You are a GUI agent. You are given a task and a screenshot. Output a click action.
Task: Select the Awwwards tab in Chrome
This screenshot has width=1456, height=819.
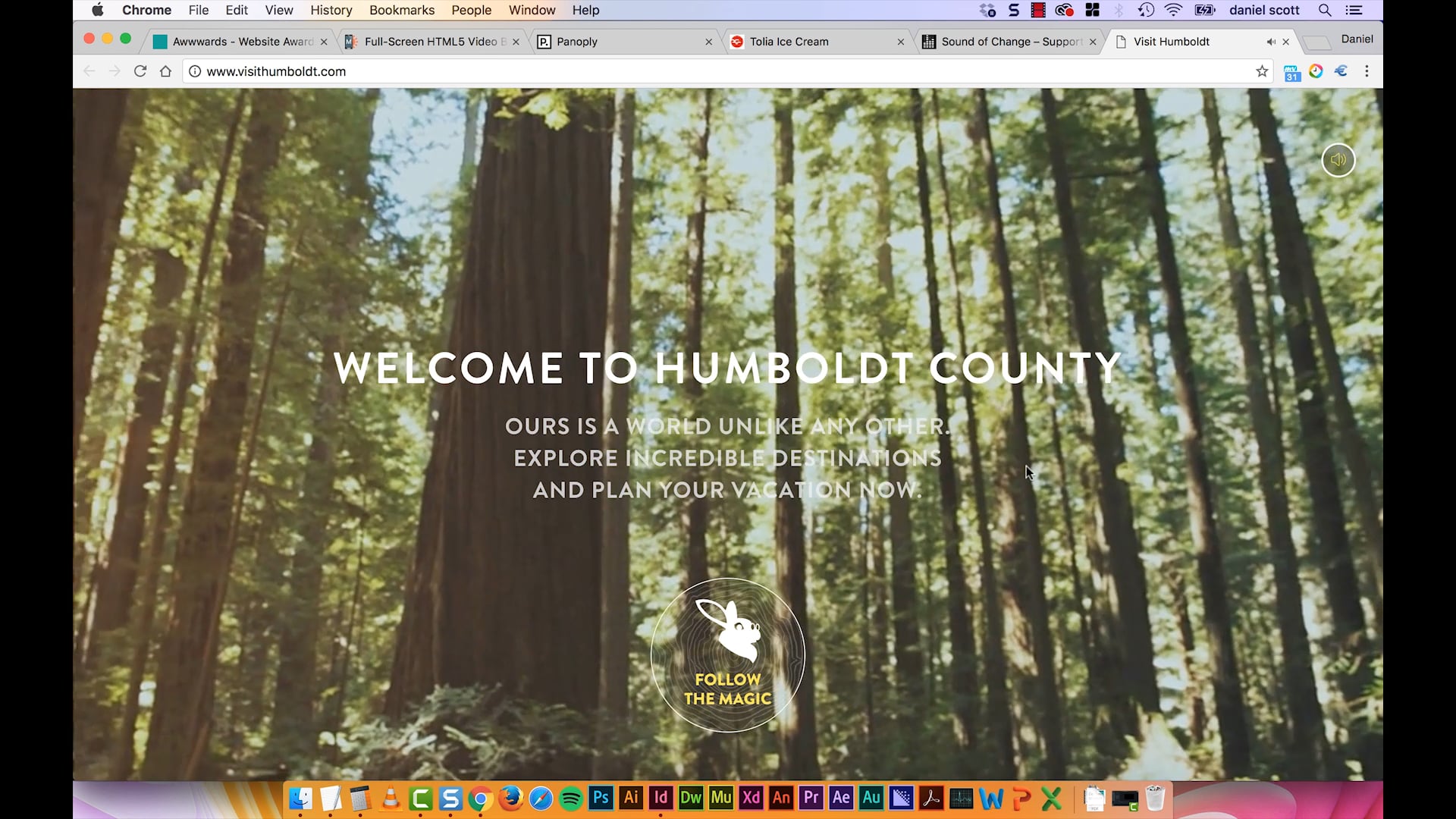click(241, 41)
